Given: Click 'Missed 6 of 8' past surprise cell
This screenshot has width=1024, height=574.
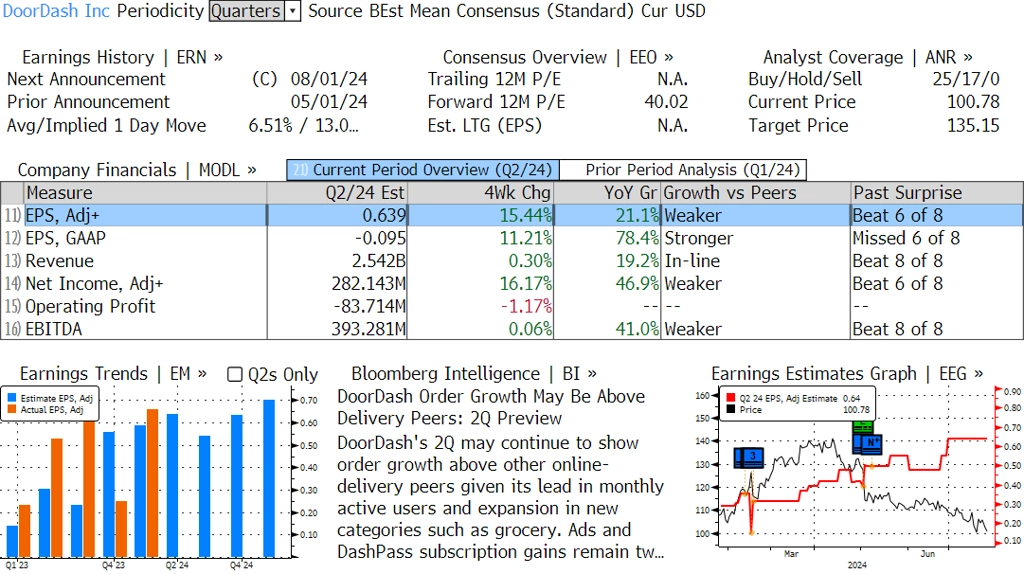Looking at the screenshot, I should tap(906, 238).
